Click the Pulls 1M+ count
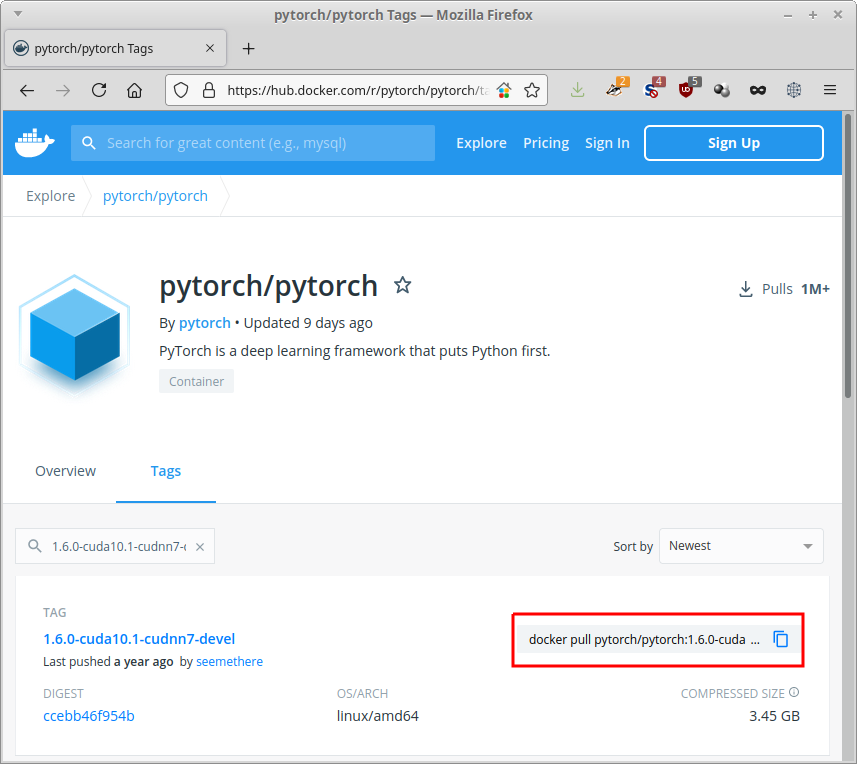 point(784,289)
